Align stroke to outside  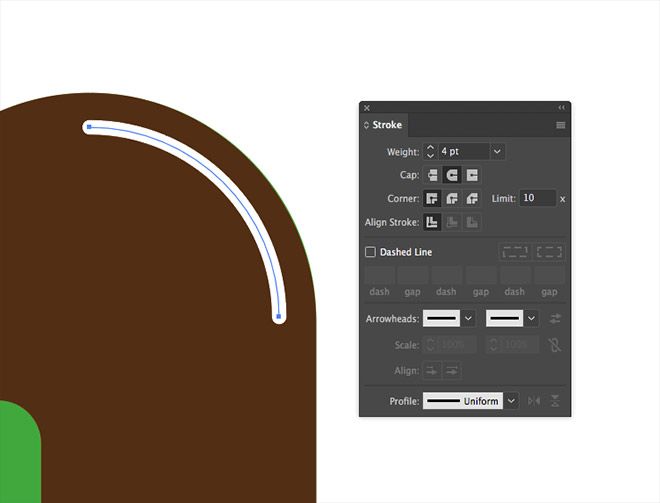click(x=472, y=222)
